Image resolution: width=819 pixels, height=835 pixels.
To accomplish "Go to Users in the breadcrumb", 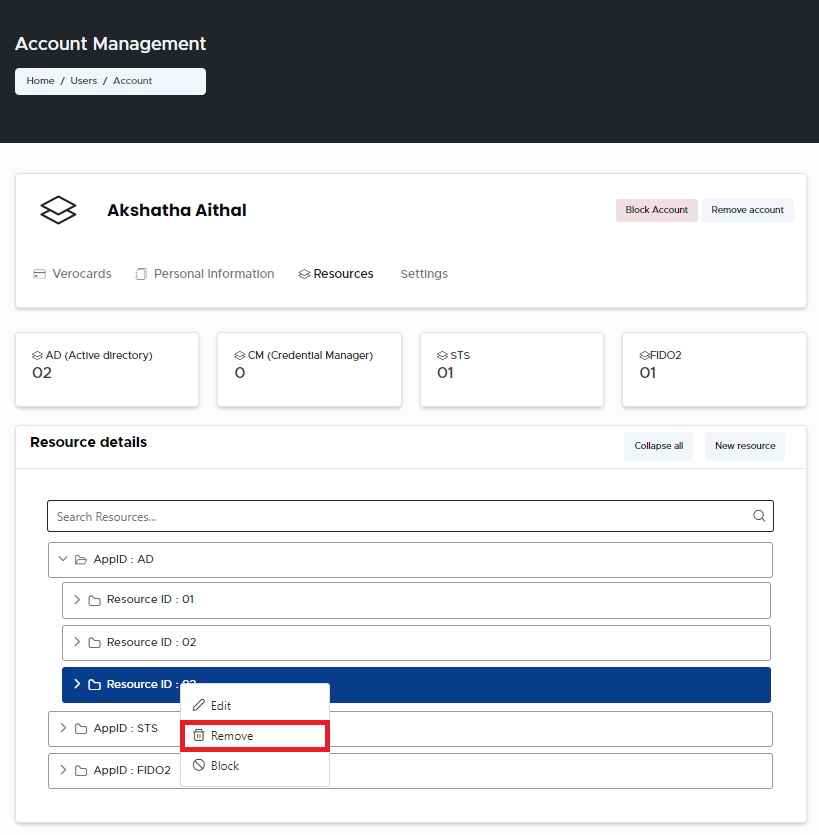I will (84, 81).
